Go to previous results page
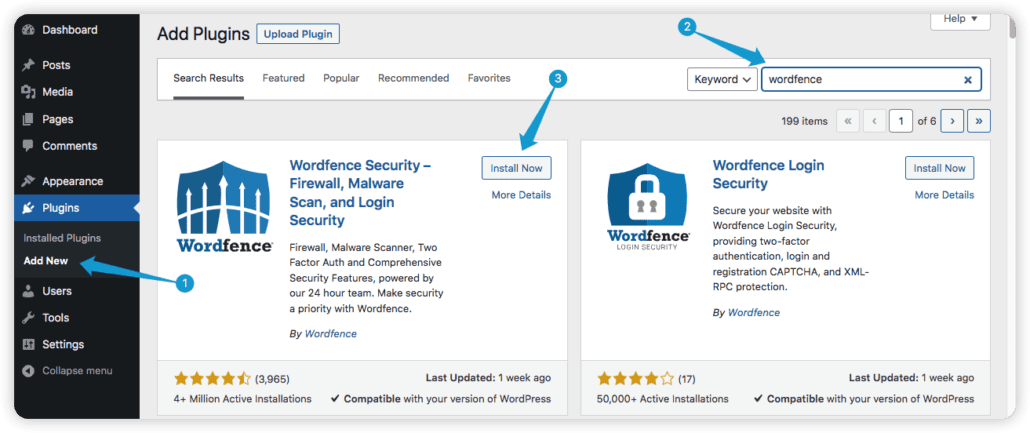 (x=874, y=121)
